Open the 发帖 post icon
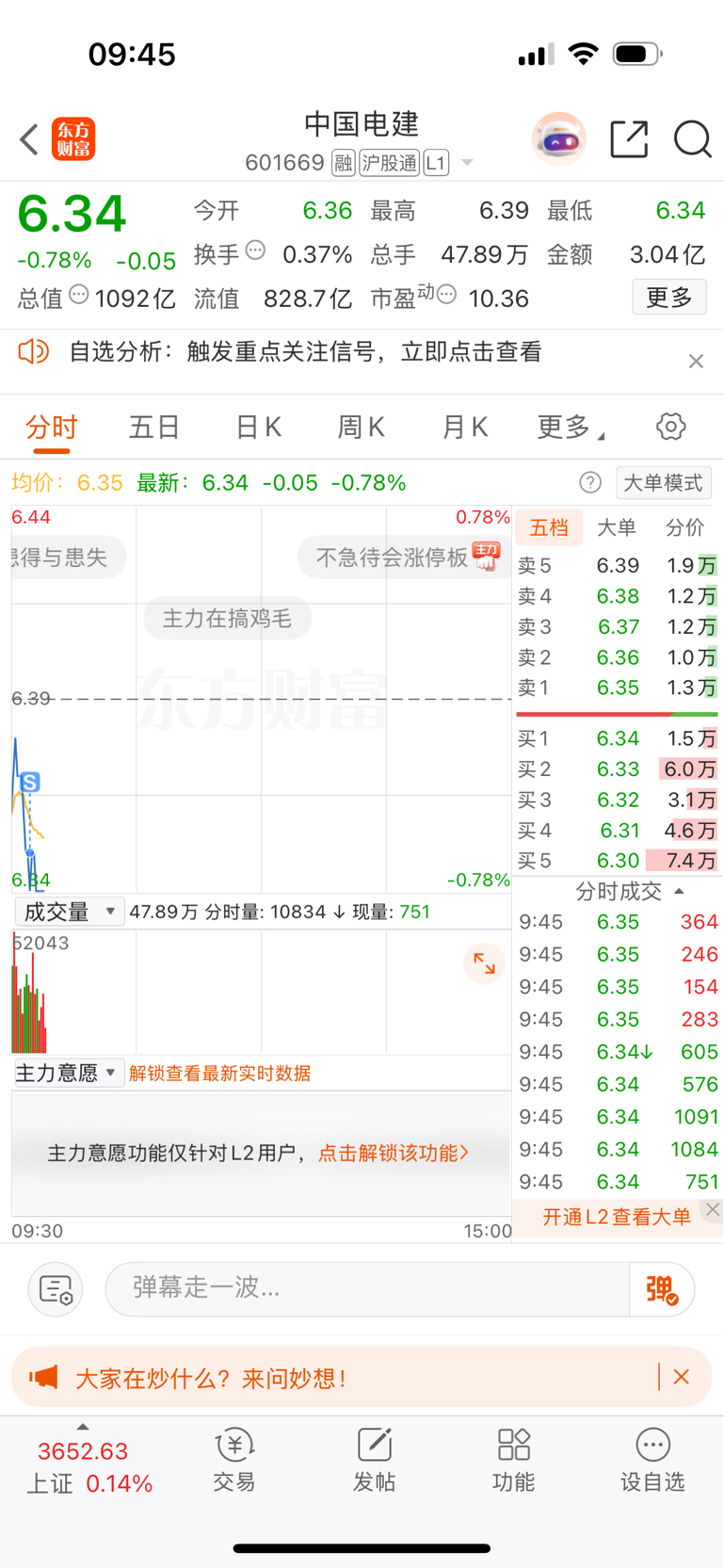724x1568 pixels. pos(374,1460)
